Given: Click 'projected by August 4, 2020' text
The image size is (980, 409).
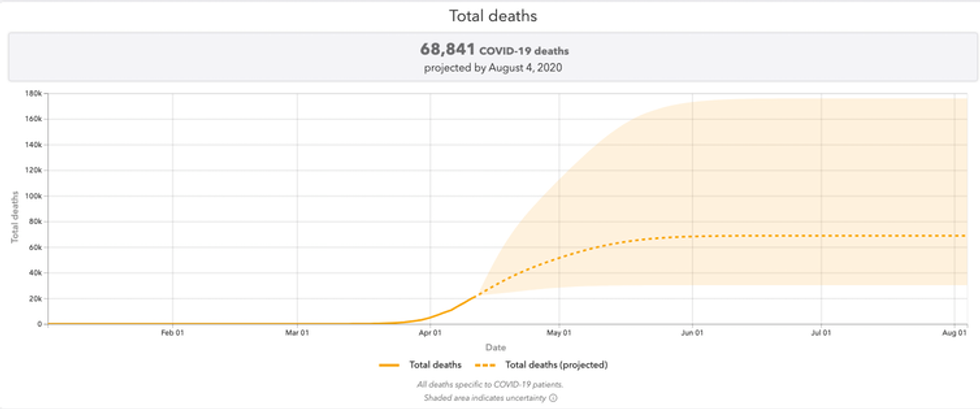Looking at the screenshot, I should point(490,66).
